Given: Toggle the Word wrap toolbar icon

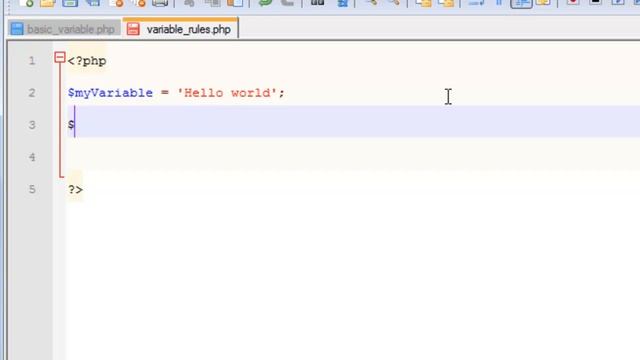Looking at the screenshot, I should pos(476,3).
